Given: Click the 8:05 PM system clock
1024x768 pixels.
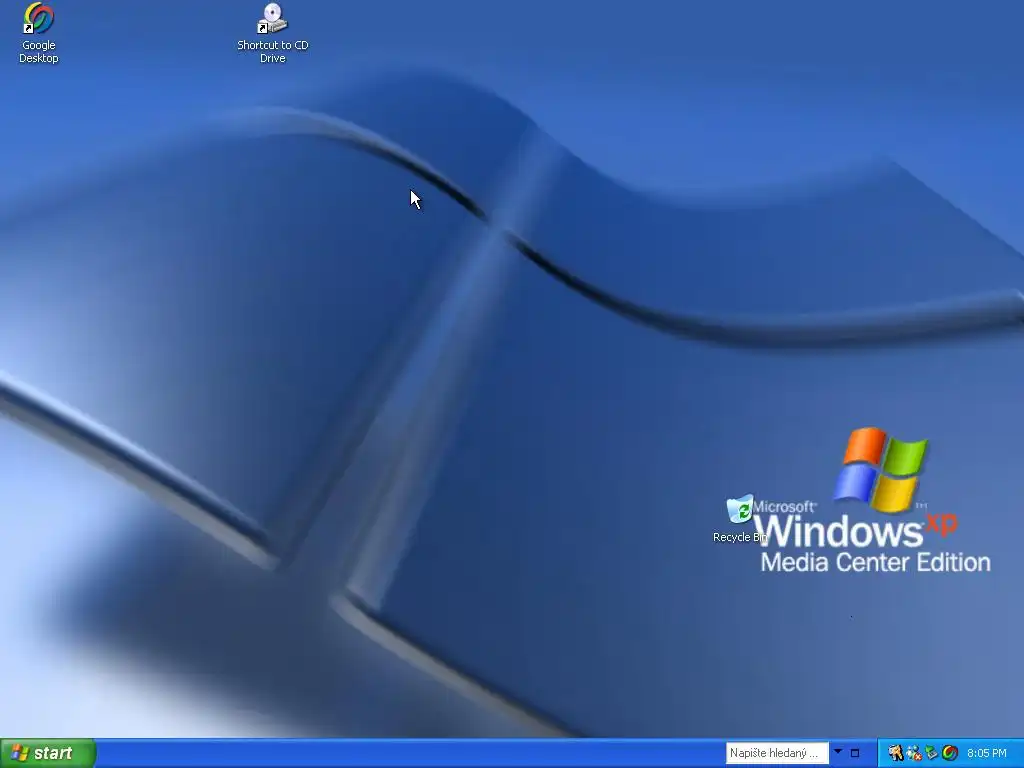Looking at the screenshot, I should [987, 753].
